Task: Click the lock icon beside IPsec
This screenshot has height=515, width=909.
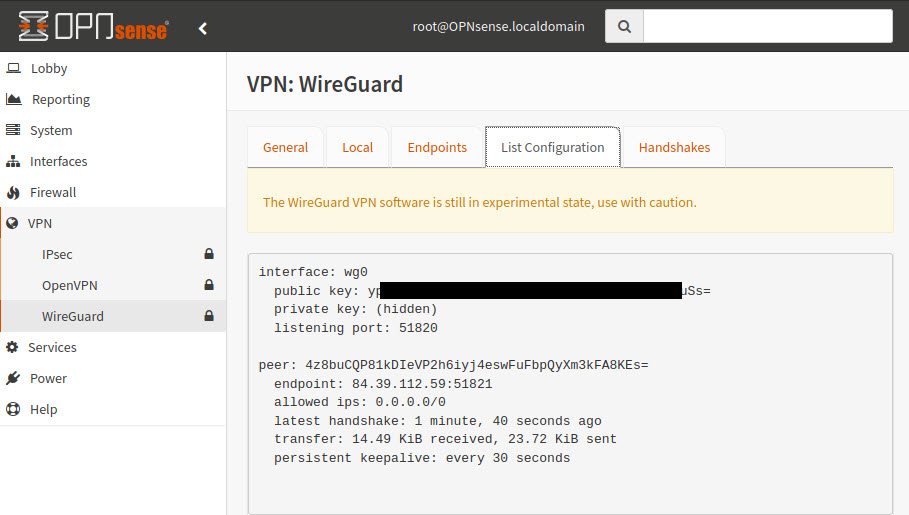Action: pyautogui.click(x=209, y=253)
